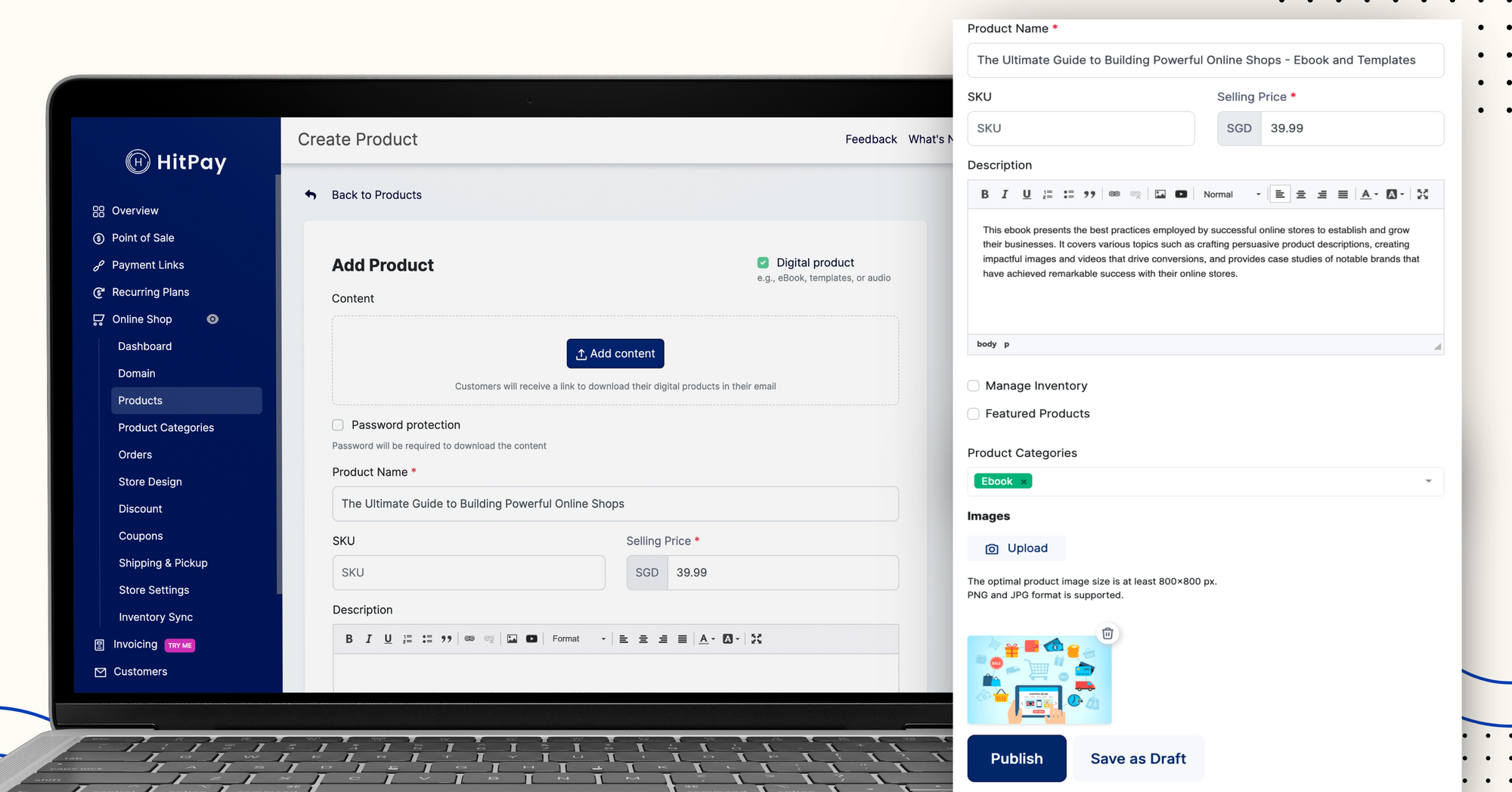Click the Upload images button
This screenshot has width=1512, height=792.
coord(1017,548)
